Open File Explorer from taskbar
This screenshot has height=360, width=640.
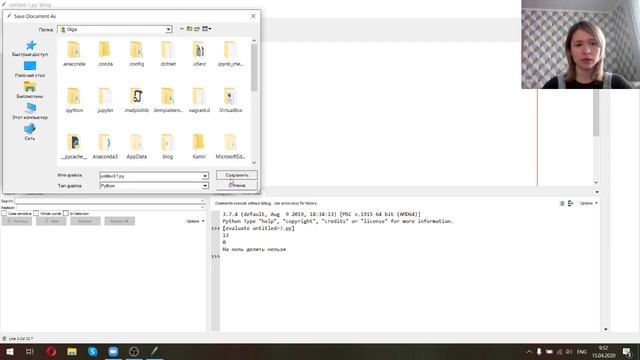[x=72, y=351]
